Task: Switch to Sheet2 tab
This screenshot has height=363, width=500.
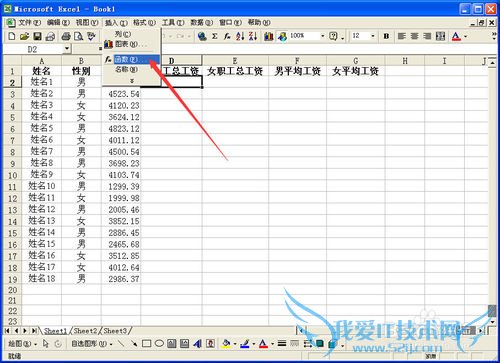Action: pos(85,331)
